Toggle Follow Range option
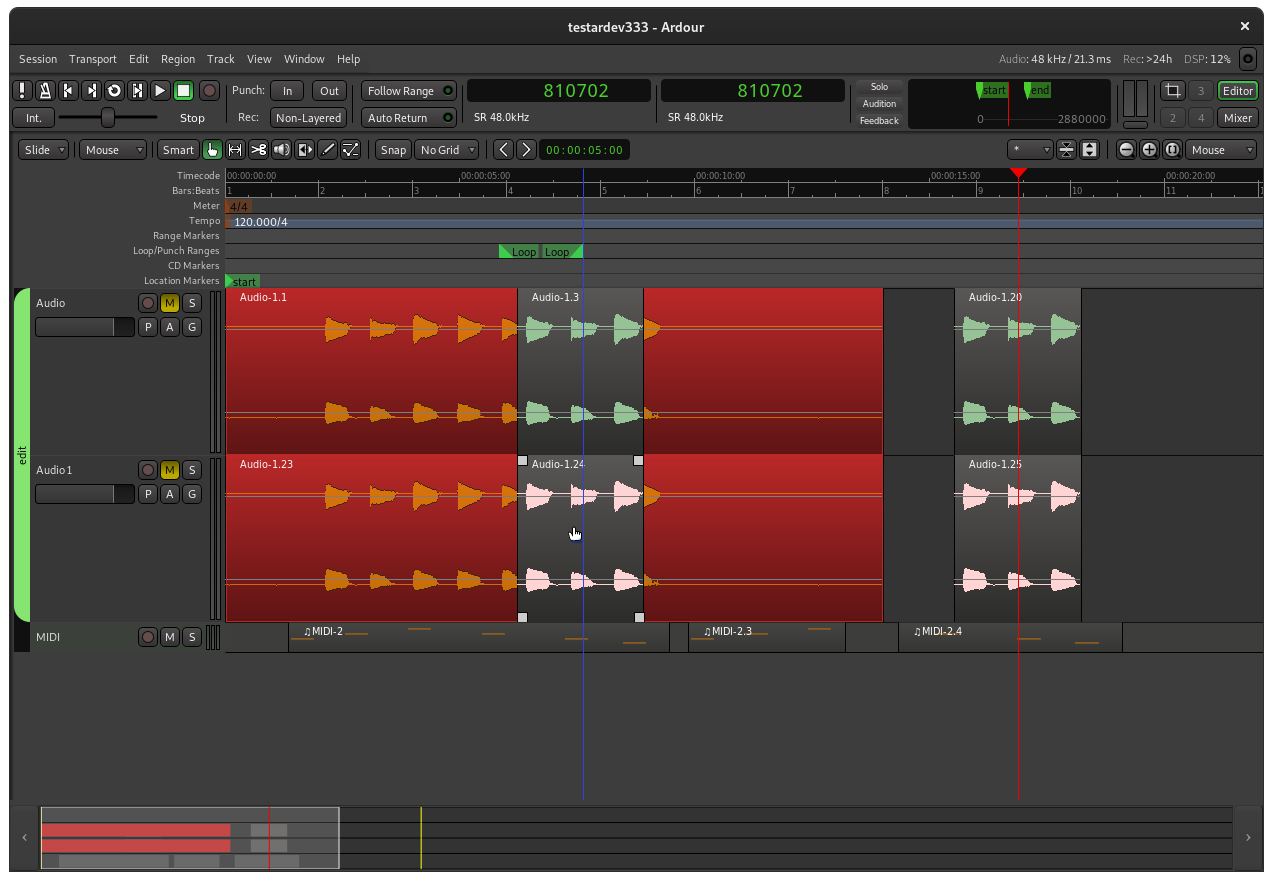Screen dimensions: 1273x881 408,91
